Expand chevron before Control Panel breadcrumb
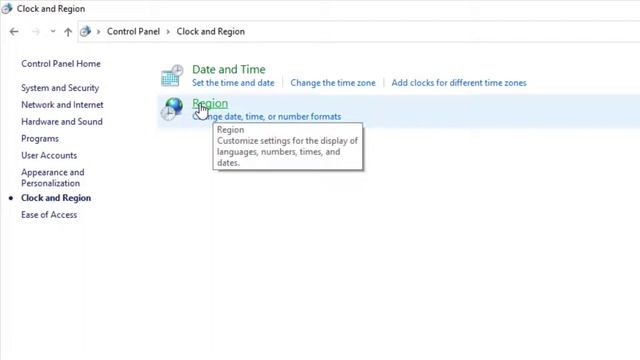This screenshot has width=640, height=360. coord(98,31)
